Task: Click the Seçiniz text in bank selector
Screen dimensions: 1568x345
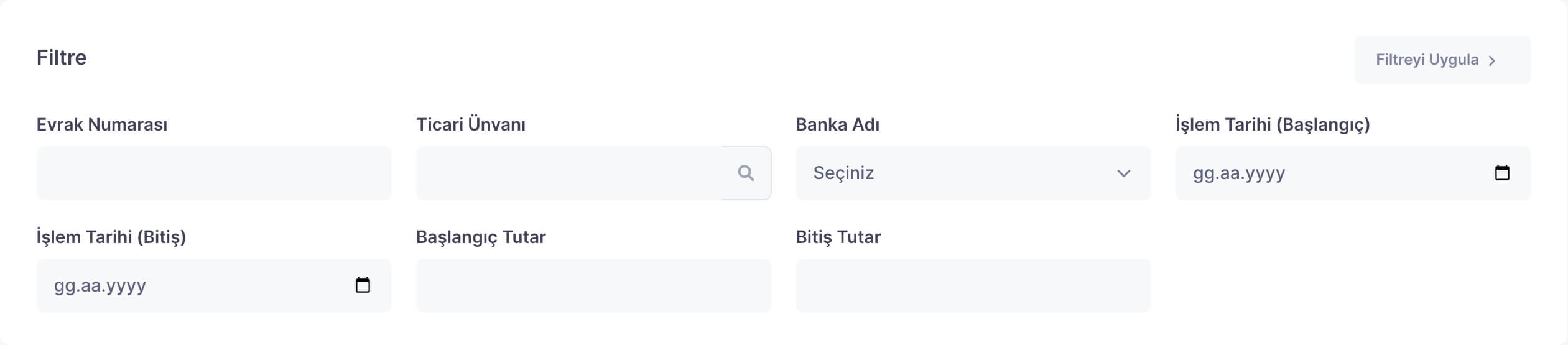Action: [843, 173]
